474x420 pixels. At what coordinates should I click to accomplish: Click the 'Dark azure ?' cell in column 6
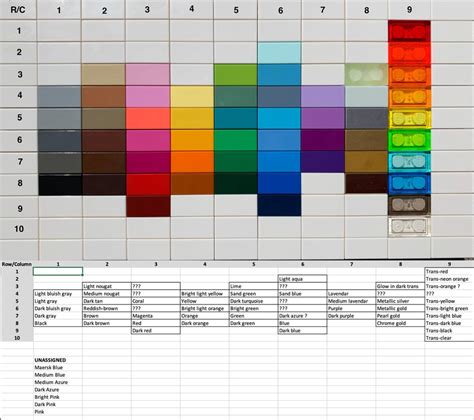pos(302,316)
